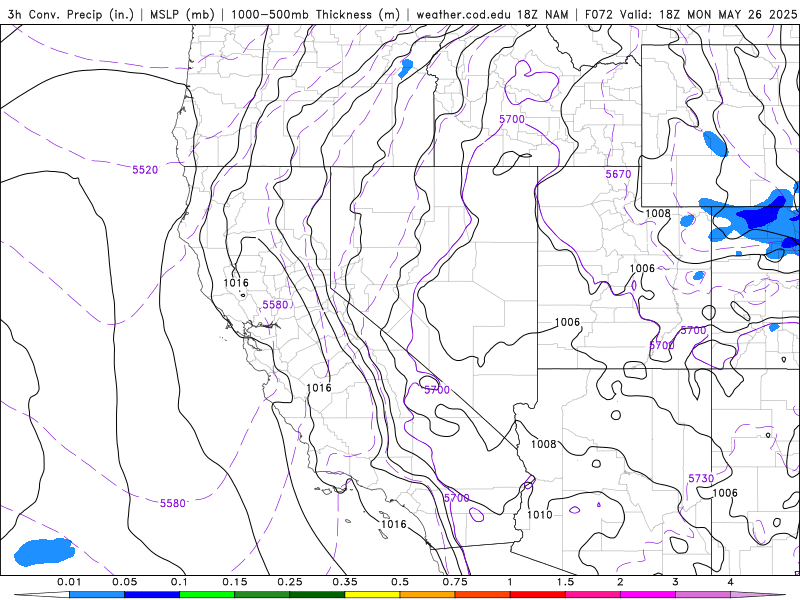Click the 'MSLP (mb)' title text
Screen dimensions: 800x600
(x=182, y=14)
